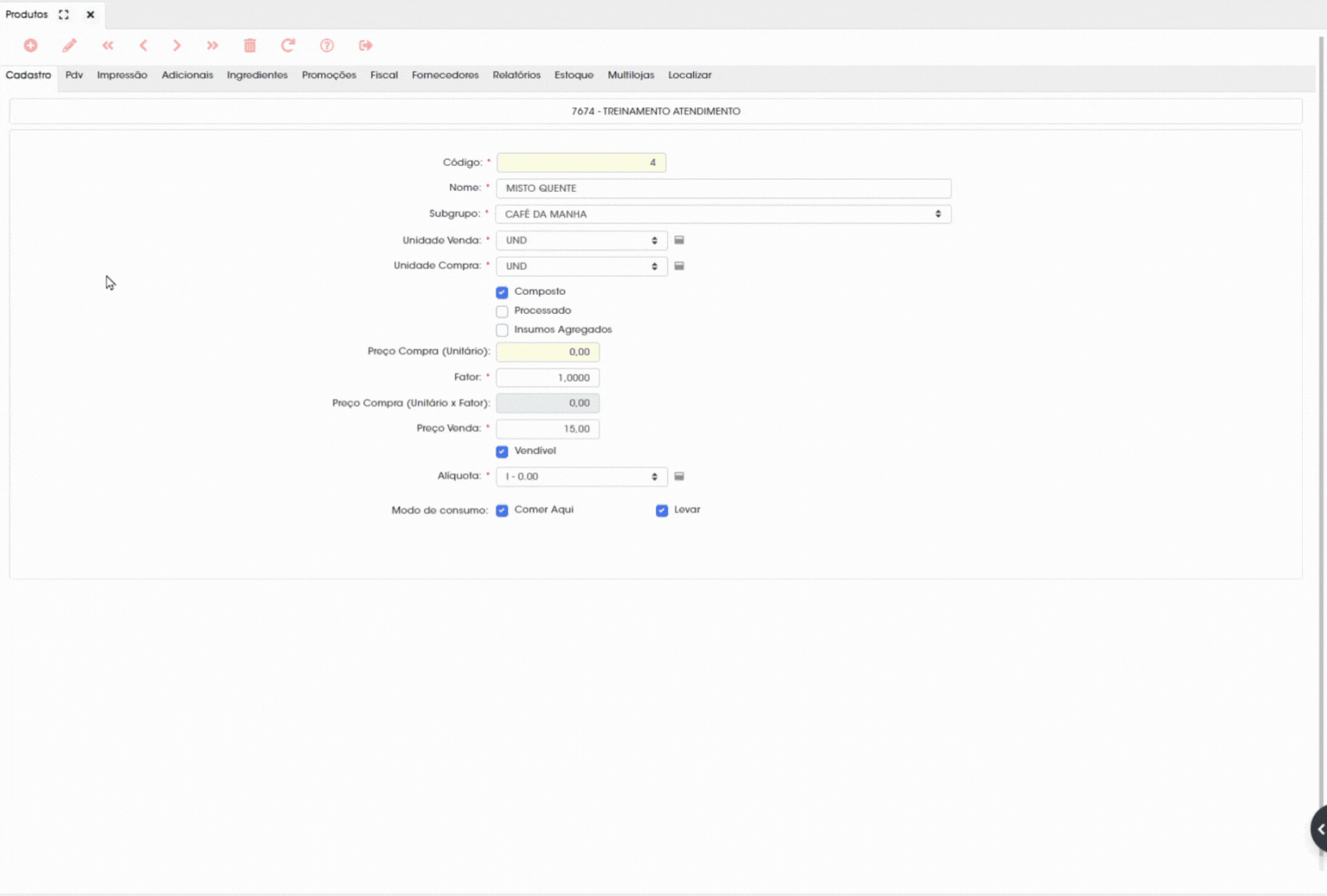Close the Produtos tab
1327x896 pixels.
(90, 15)
